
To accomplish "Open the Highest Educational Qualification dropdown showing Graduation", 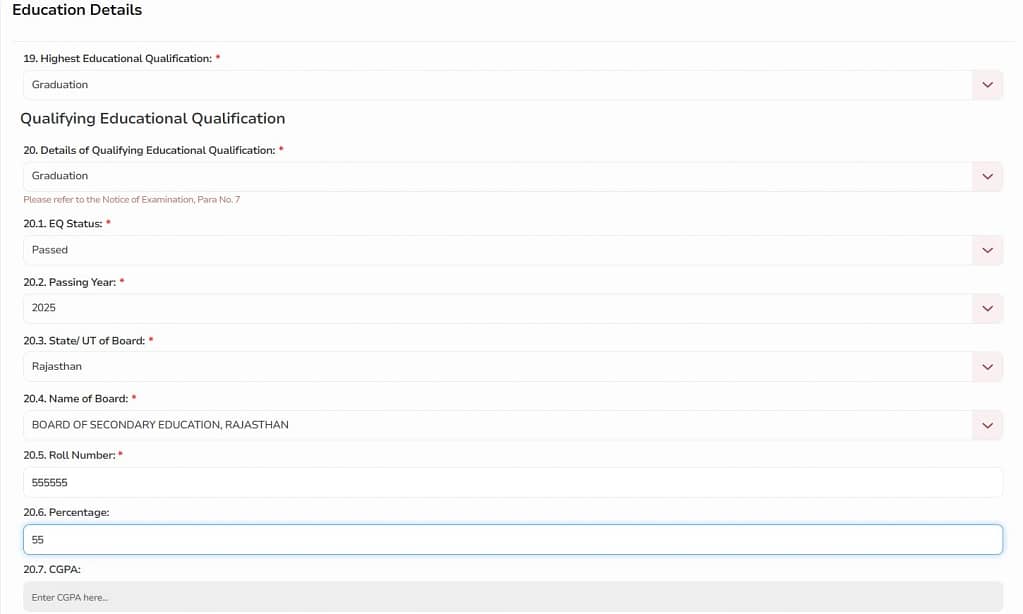I will pos(497,85).
